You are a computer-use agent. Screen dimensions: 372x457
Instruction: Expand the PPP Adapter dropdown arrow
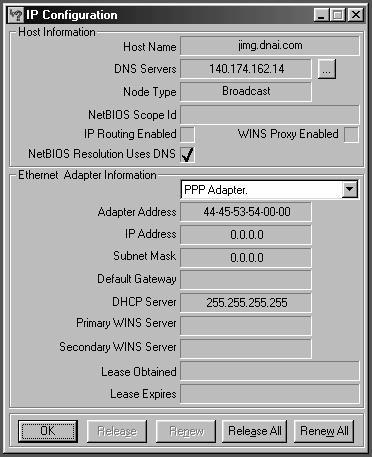click(x=349, y=190)
